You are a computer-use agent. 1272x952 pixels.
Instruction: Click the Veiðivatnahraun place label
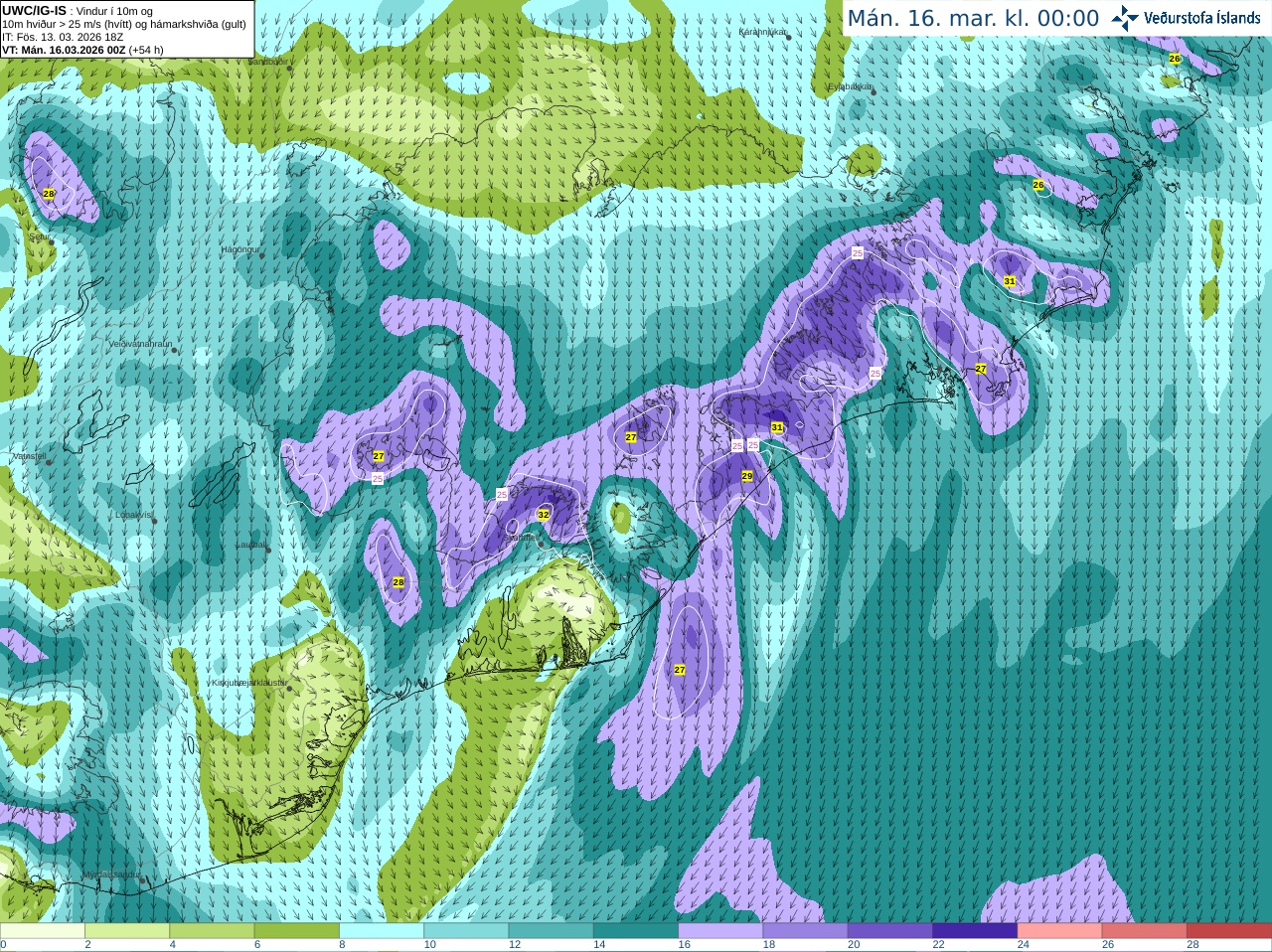pyautogui.click(x=140, y=344)
